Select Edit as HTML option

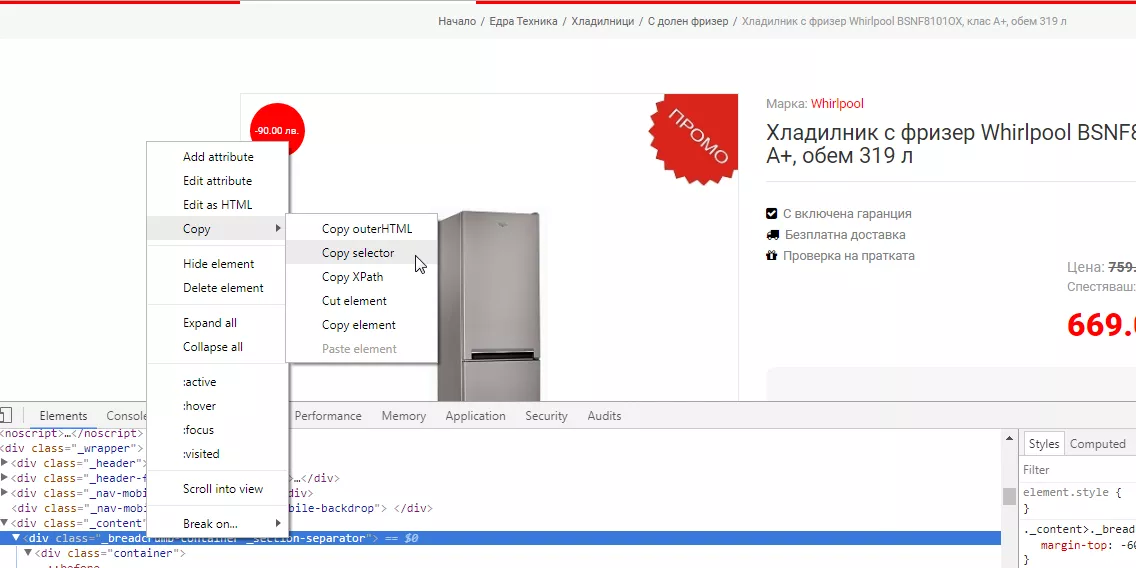217,204
